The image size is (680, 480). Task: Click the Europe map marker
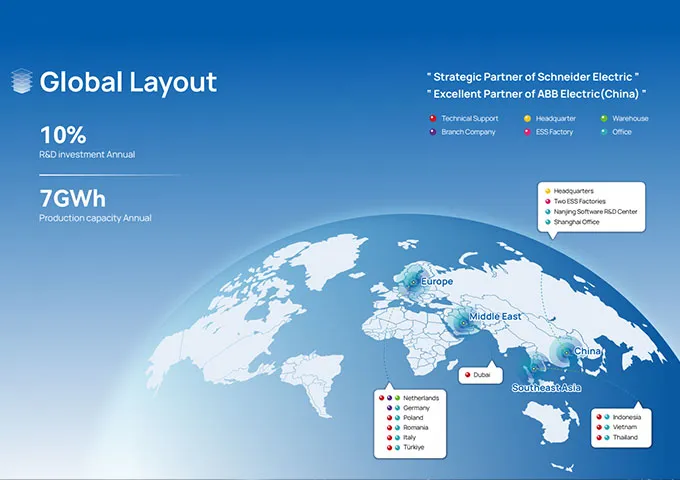click(413, 282)
